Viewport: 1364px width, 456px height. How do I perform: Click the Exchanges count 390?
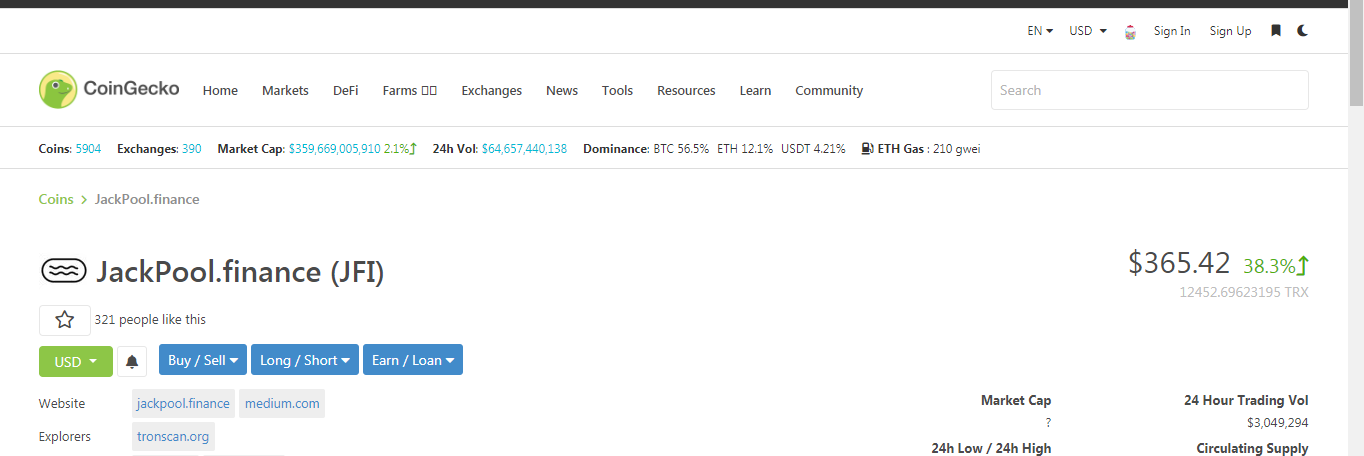tap(191, 148)
